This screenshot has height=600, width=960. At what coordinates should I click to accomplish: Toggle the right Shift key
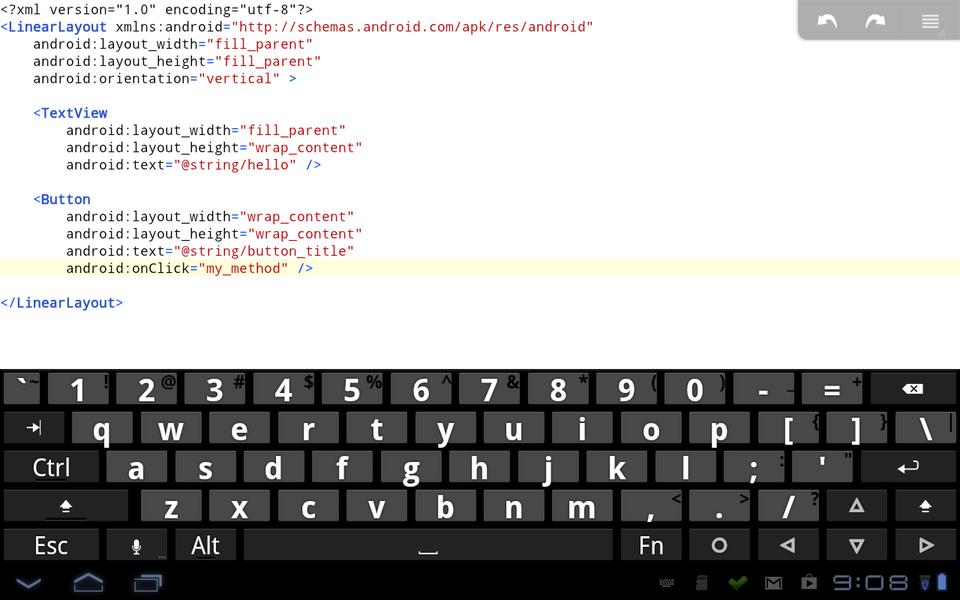(925, 506)
